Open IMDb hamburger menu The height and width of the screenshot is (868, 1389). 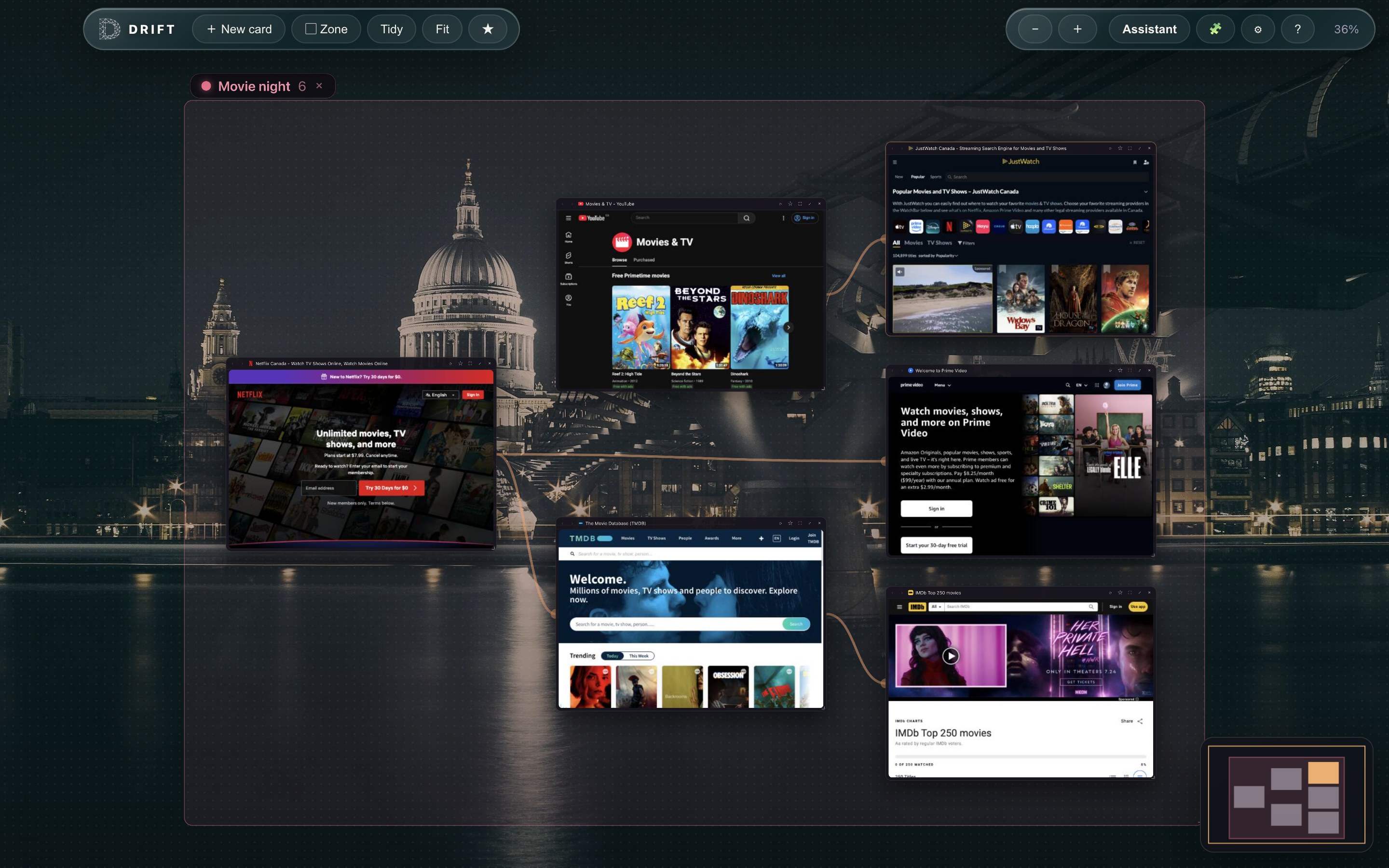[x=899, y=607]
